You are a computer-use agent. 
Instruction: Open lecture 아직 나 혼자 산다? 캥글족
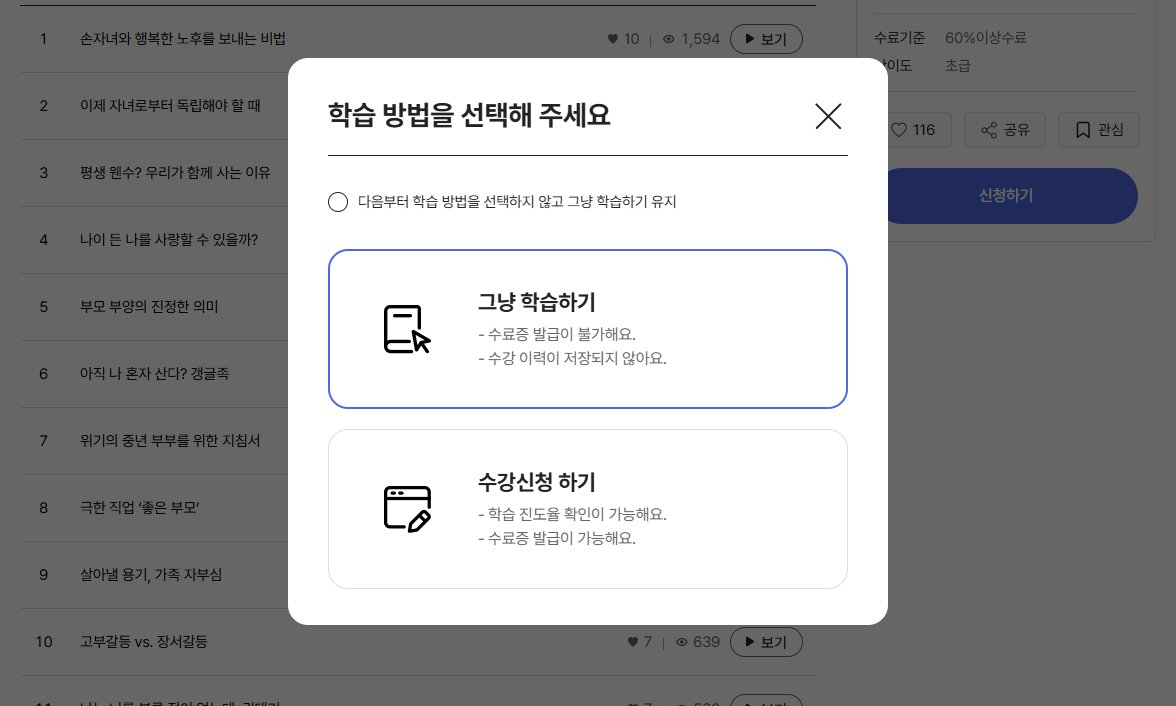tap(154, 374)
